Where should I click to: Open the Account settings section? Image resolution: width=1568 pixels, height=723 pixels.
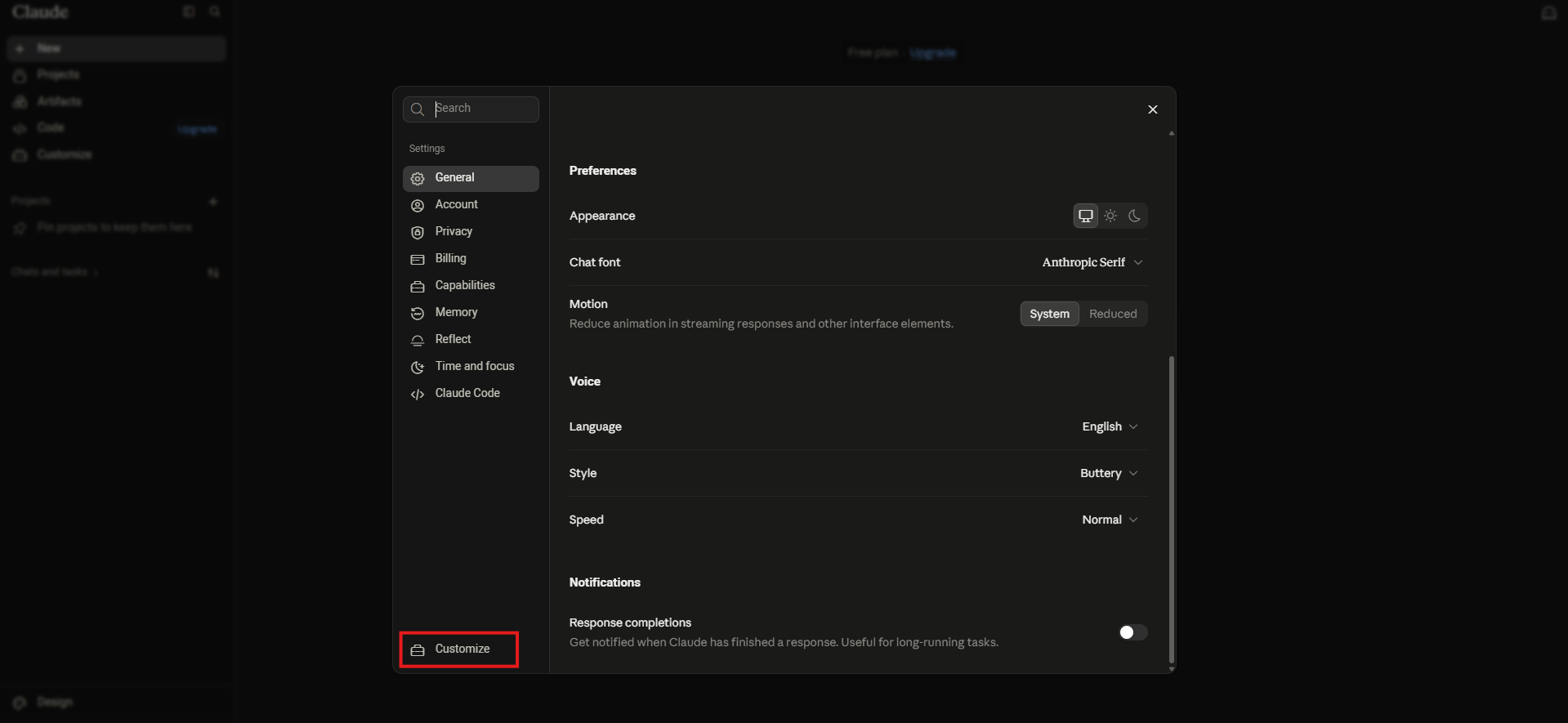(x=471, y=205)
